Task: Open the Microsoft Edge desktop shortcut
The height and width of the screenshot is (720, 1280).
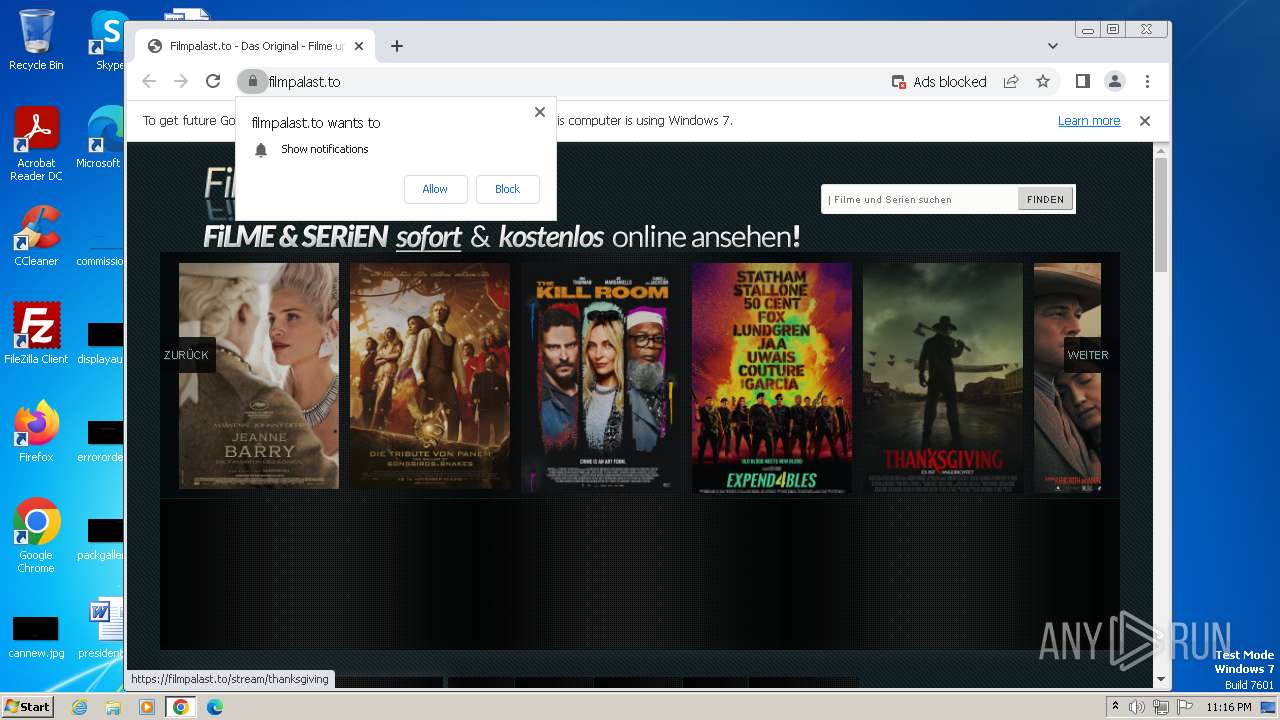Action: point(100,138)
